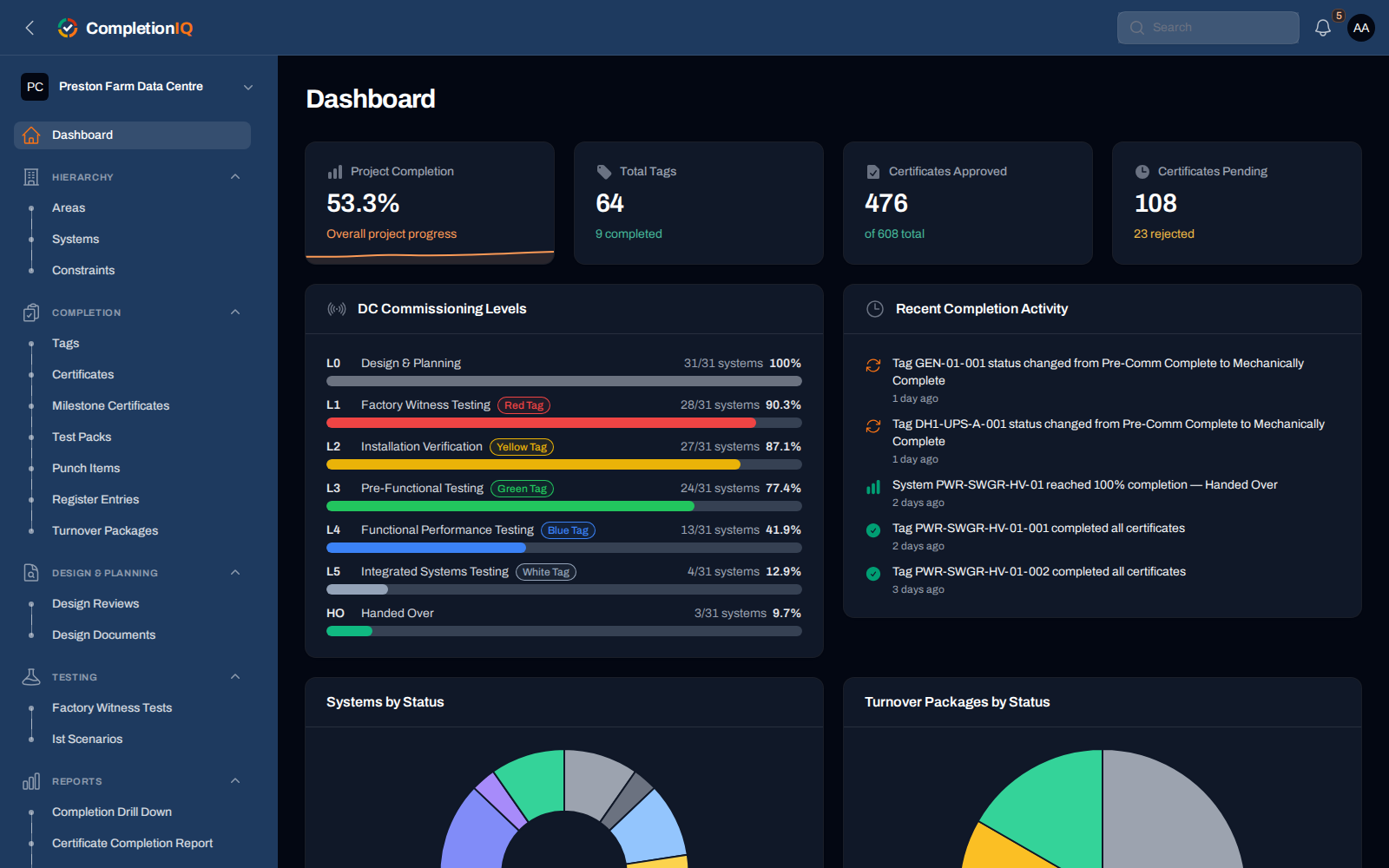Image resolution: width=1389 pixels, height=868 pixels.
Task: Click the Dashboard home icon
Action: click(x=31, y=135)
